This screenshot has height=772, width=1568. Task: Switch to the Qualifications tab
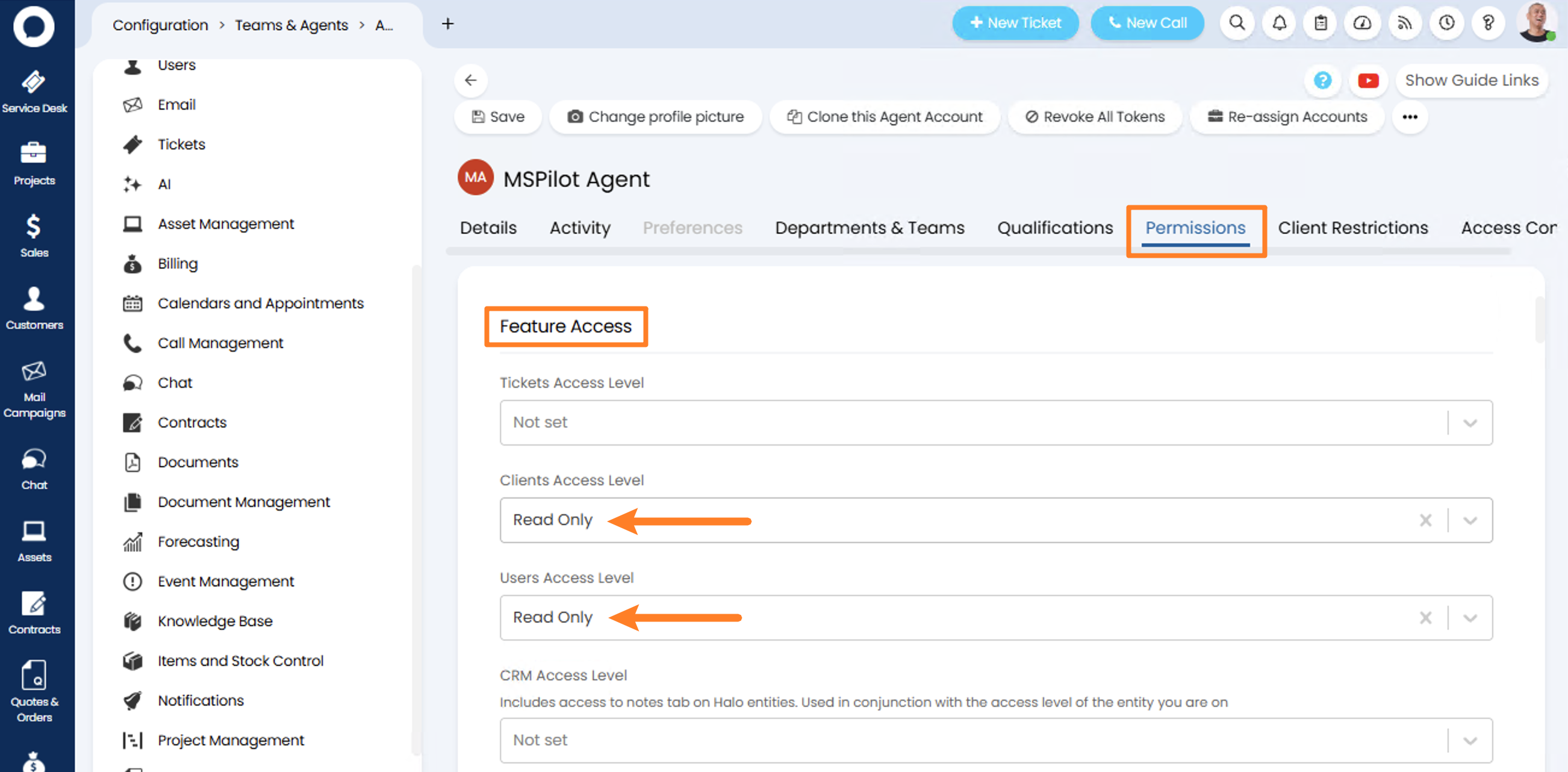(x=1054, y=228)
